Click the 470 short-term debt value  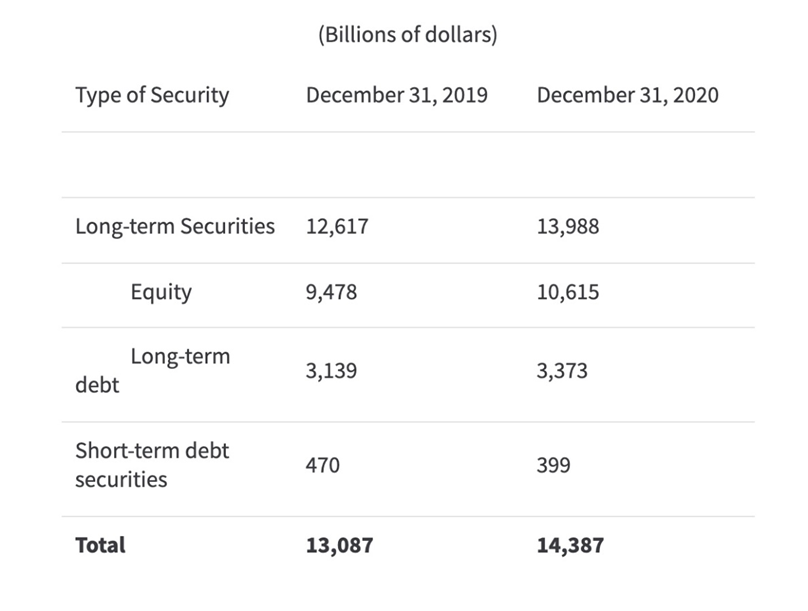[323, 466]
